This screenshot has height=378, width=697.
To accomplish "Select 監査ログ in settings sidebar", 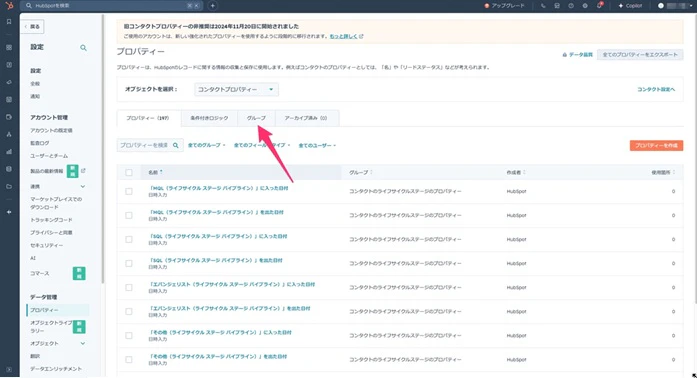I will (40, 143).
